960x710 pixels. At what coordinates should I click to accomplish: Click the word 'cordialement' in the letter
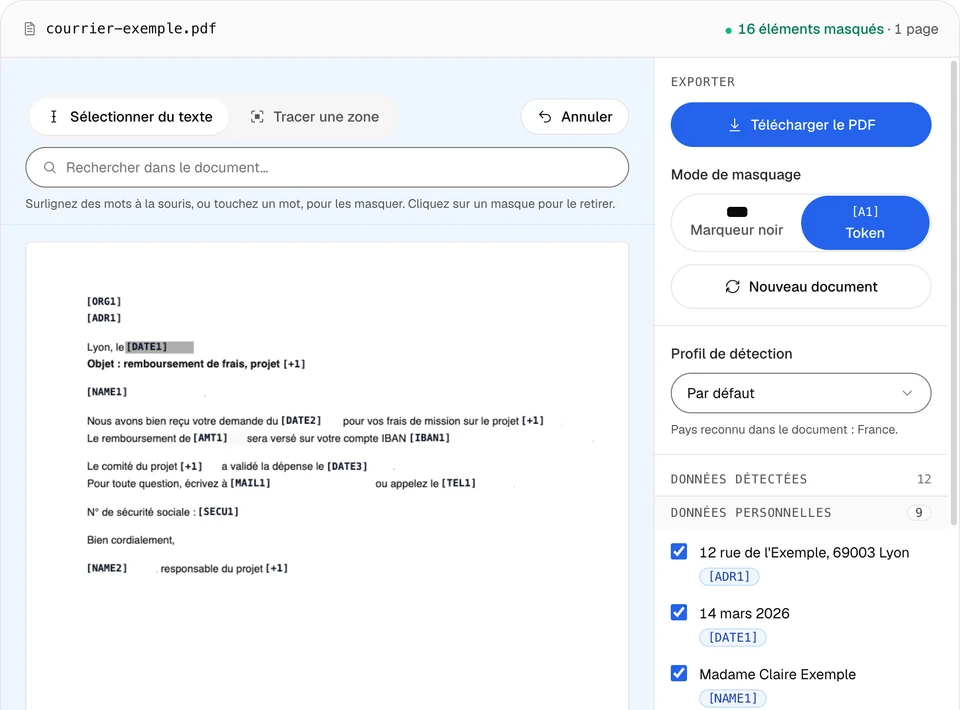coord(143,540)
